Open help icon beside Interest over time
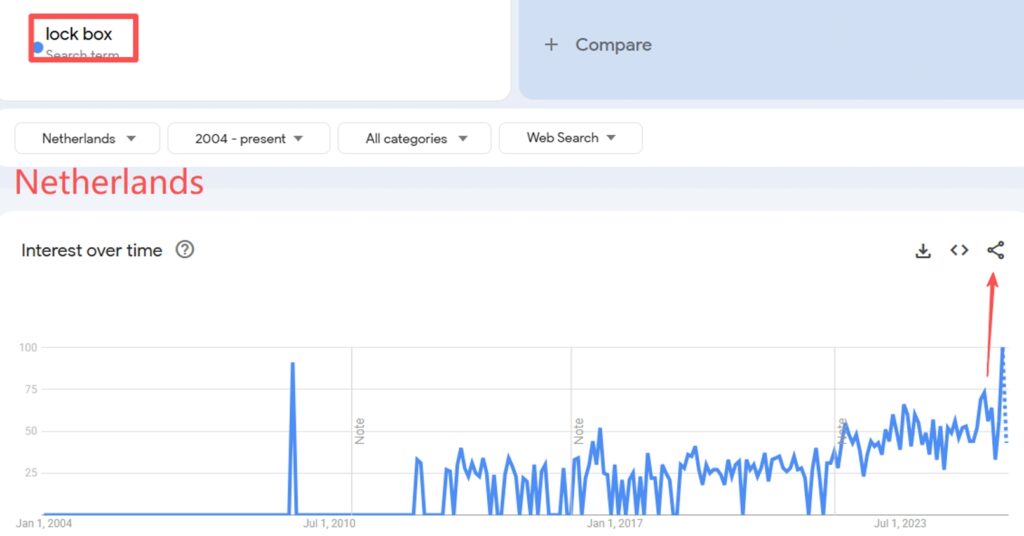The image size is (1024, 536). pos(184,250)
